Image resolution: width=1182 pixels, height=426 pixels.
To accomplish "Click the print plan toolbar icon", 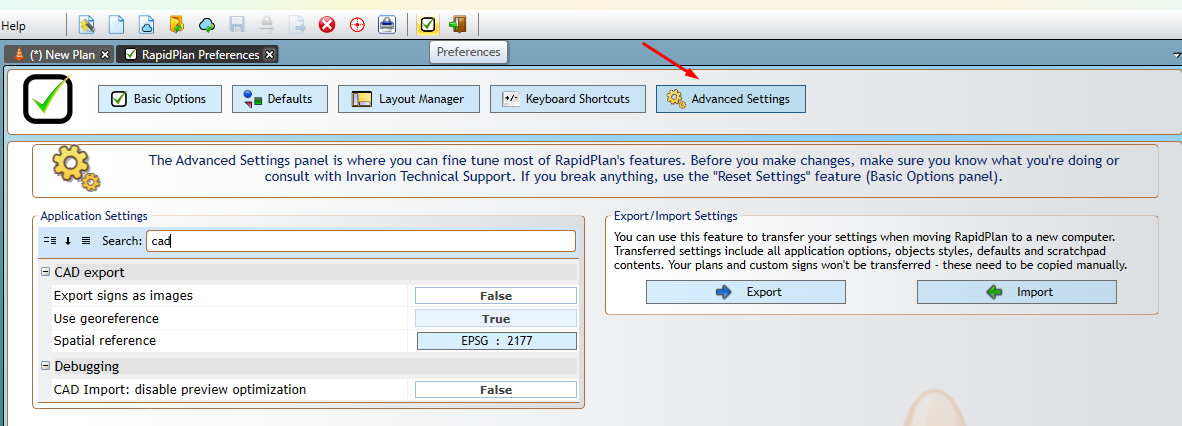I will 387,25.
